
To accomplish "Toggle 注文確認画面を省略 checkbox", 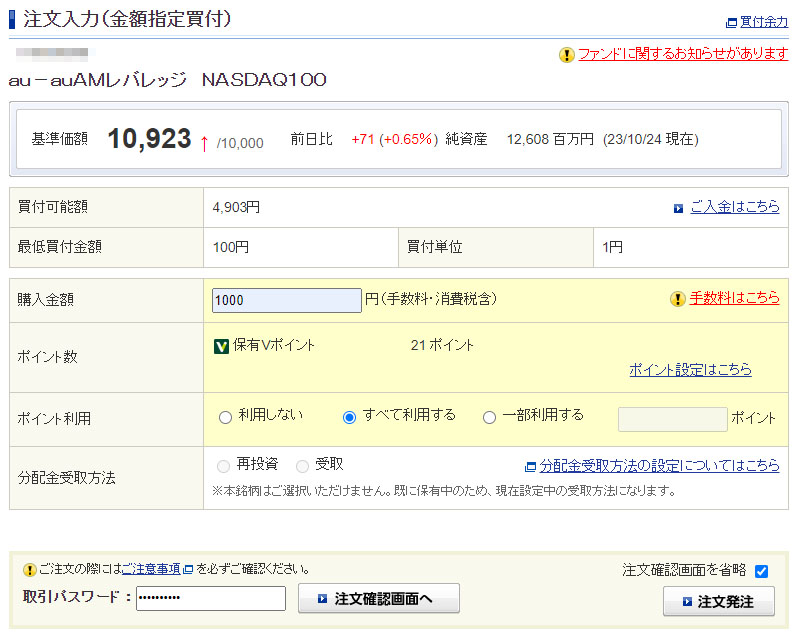I will pyautogui.click(x=761, y=571).
